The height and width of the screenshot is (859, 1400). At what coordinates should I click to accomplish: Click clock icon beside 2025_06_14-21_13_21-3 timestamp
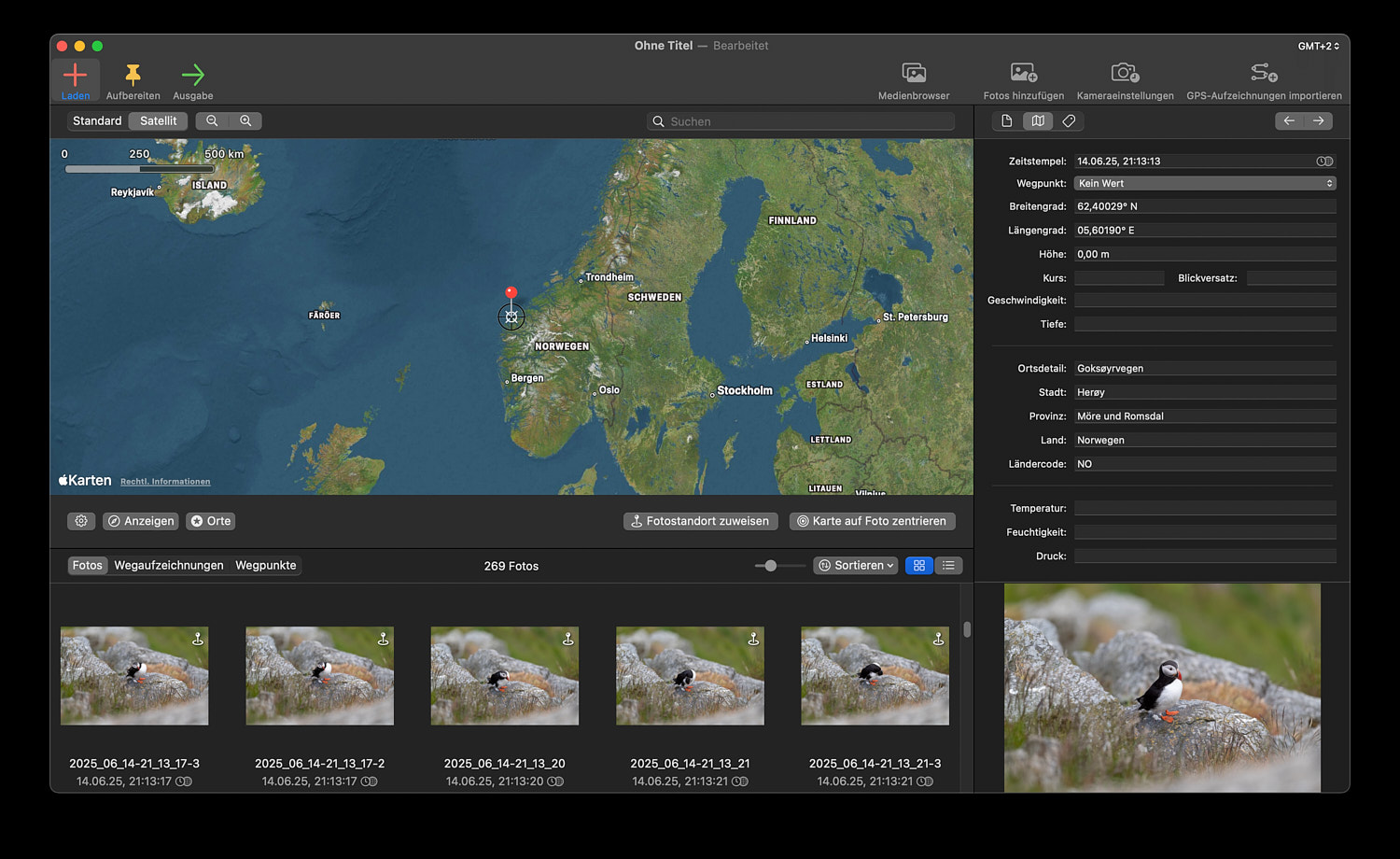925,782
